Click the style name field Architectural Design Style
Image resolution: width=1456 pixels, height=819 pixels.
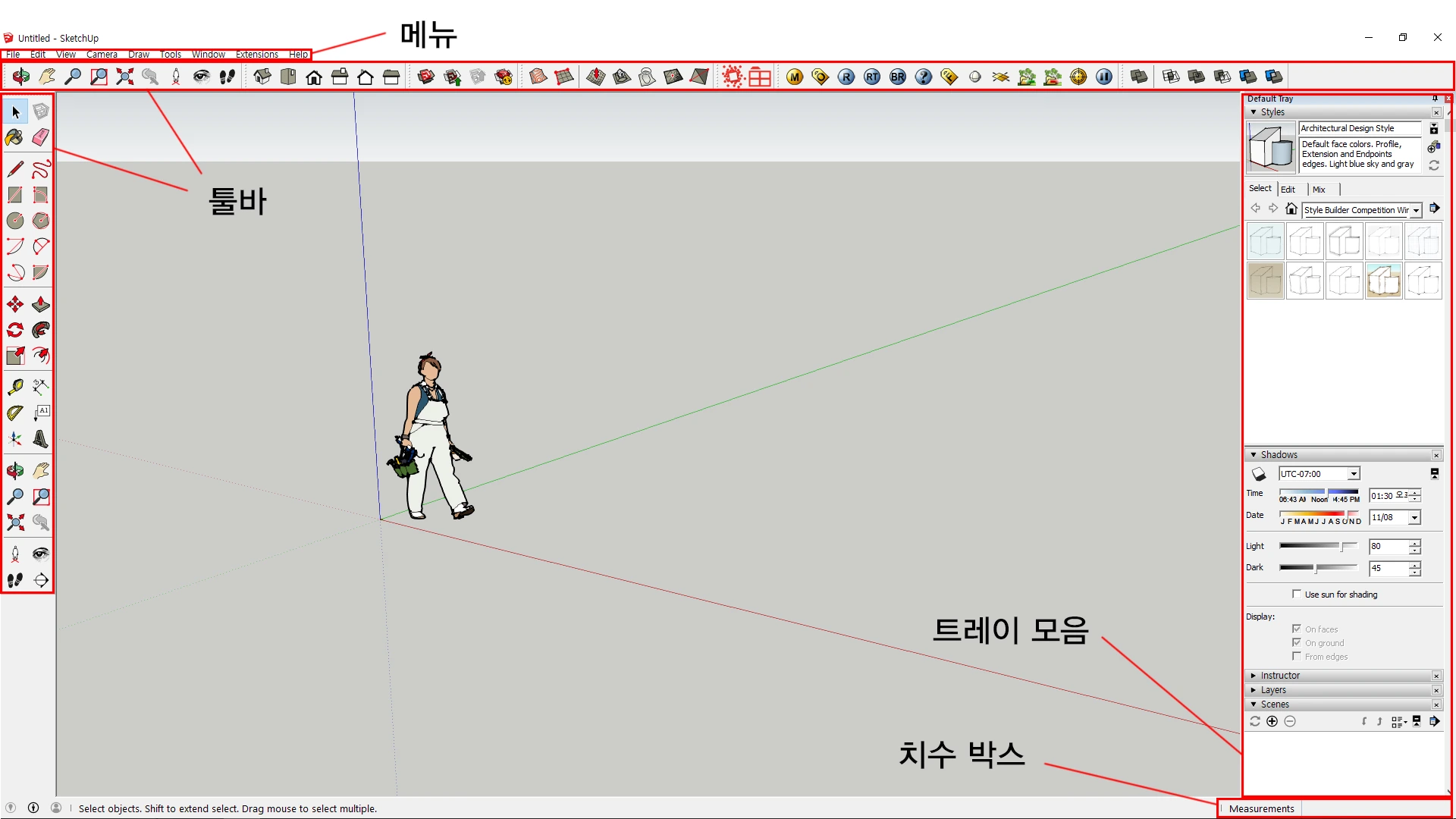point(1360,129)
